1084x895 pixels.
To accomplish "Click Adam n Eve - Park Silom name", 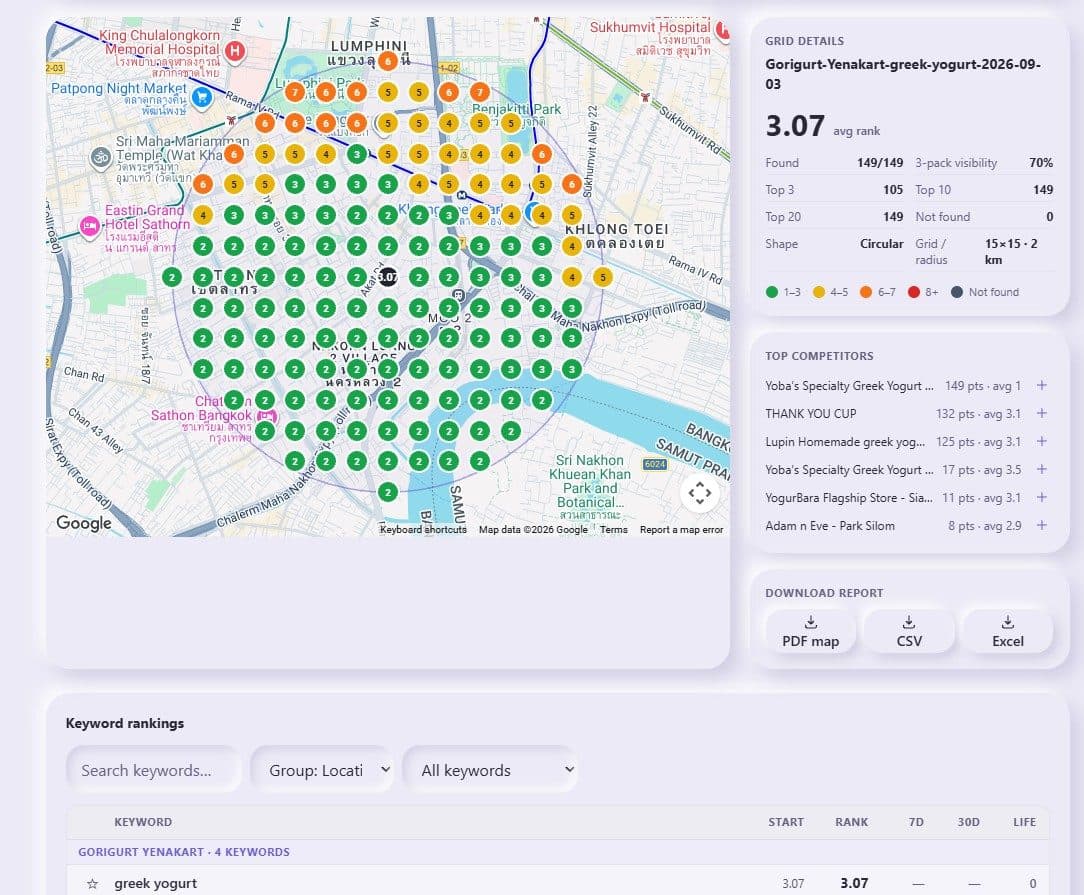I will (830, 525).
